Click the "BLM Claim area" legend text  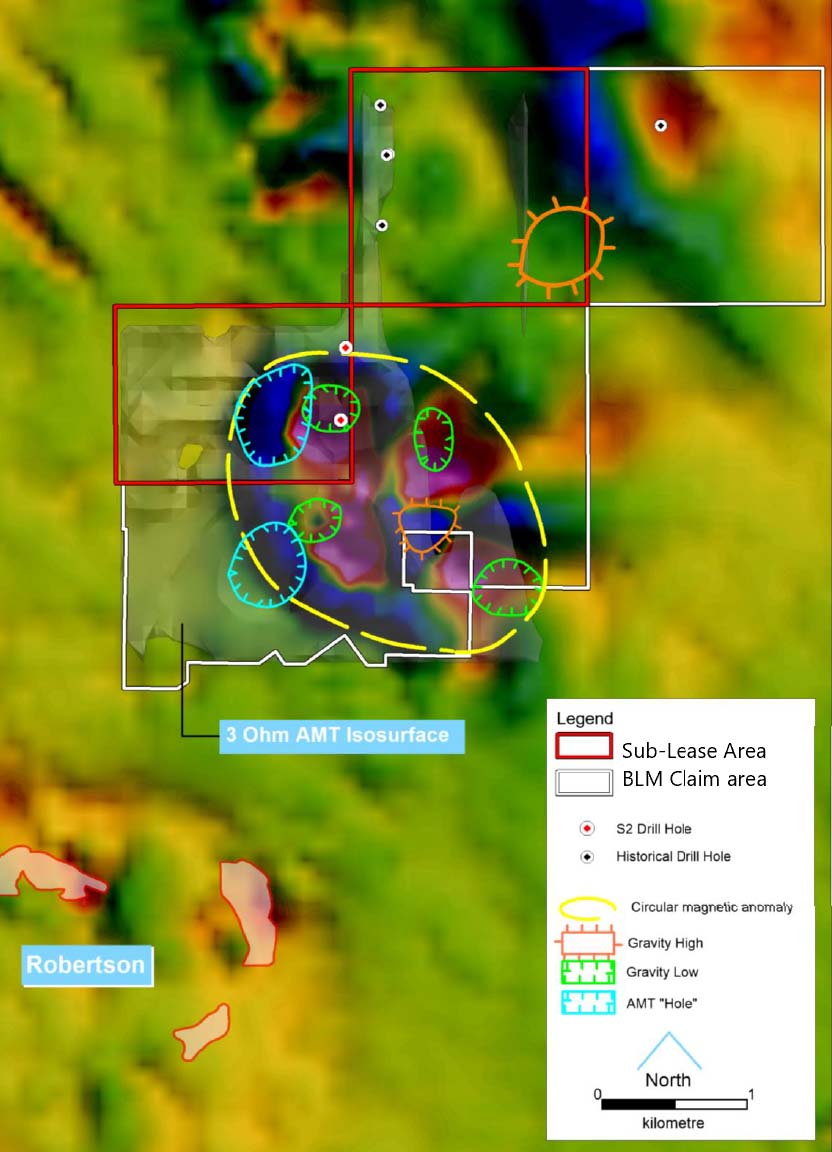point(695,779)
